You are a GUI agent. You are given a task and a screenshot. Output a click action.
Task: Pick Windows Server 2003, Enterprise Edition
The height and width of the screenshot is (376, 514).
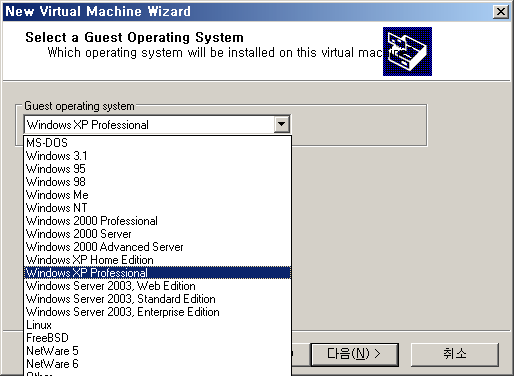(x=157, y=312)
